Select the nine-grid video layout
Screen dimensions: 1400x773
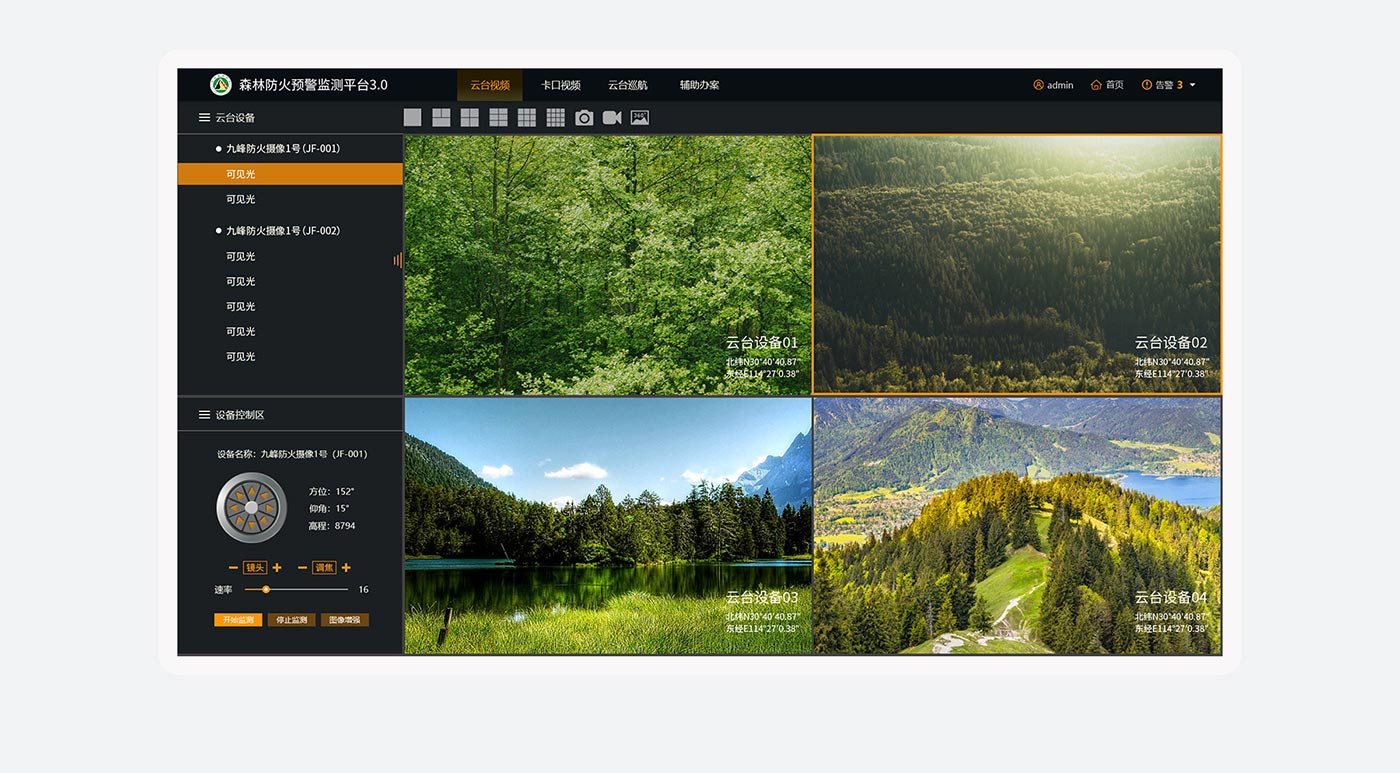tap(527, 118)
